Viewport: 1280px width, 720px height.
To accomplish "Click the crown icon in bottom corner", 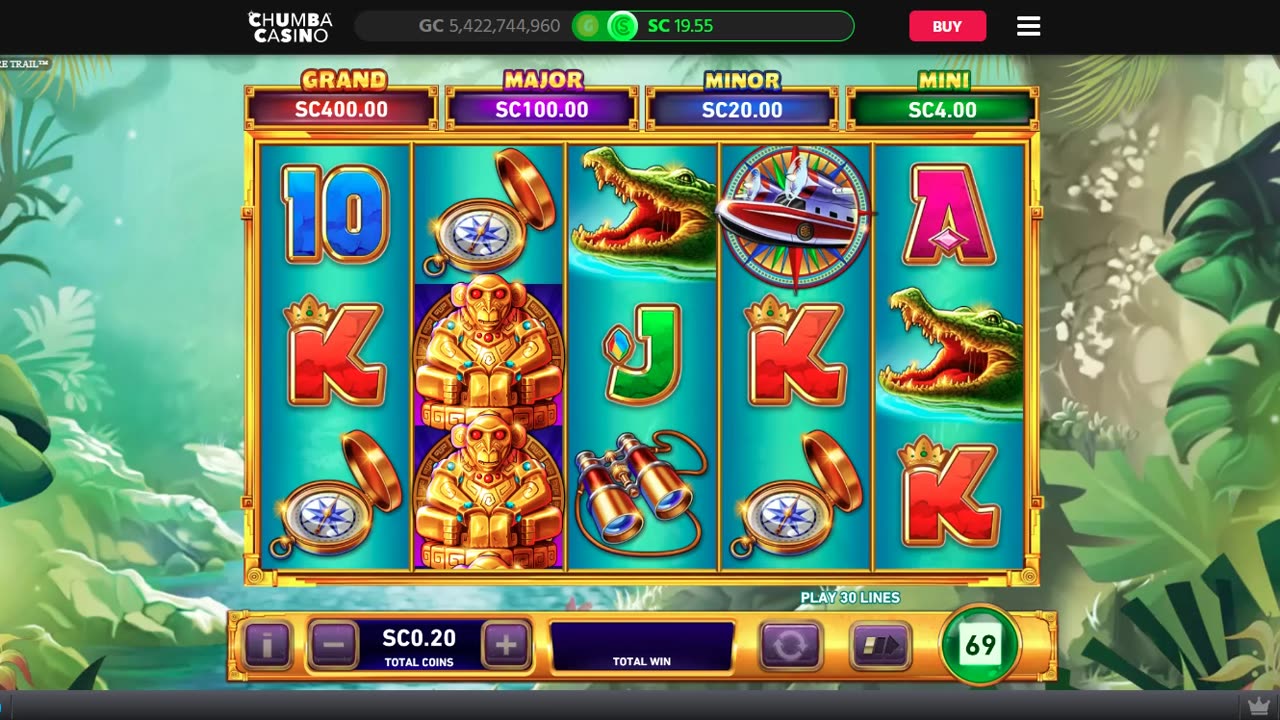I will coord(1258,706).
